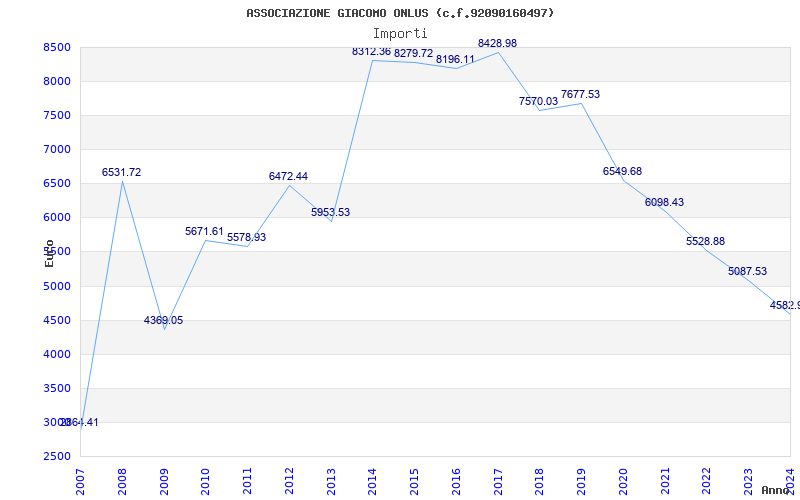Select the 5578.93 data label

pyautogui.click(x=246, y=237)
